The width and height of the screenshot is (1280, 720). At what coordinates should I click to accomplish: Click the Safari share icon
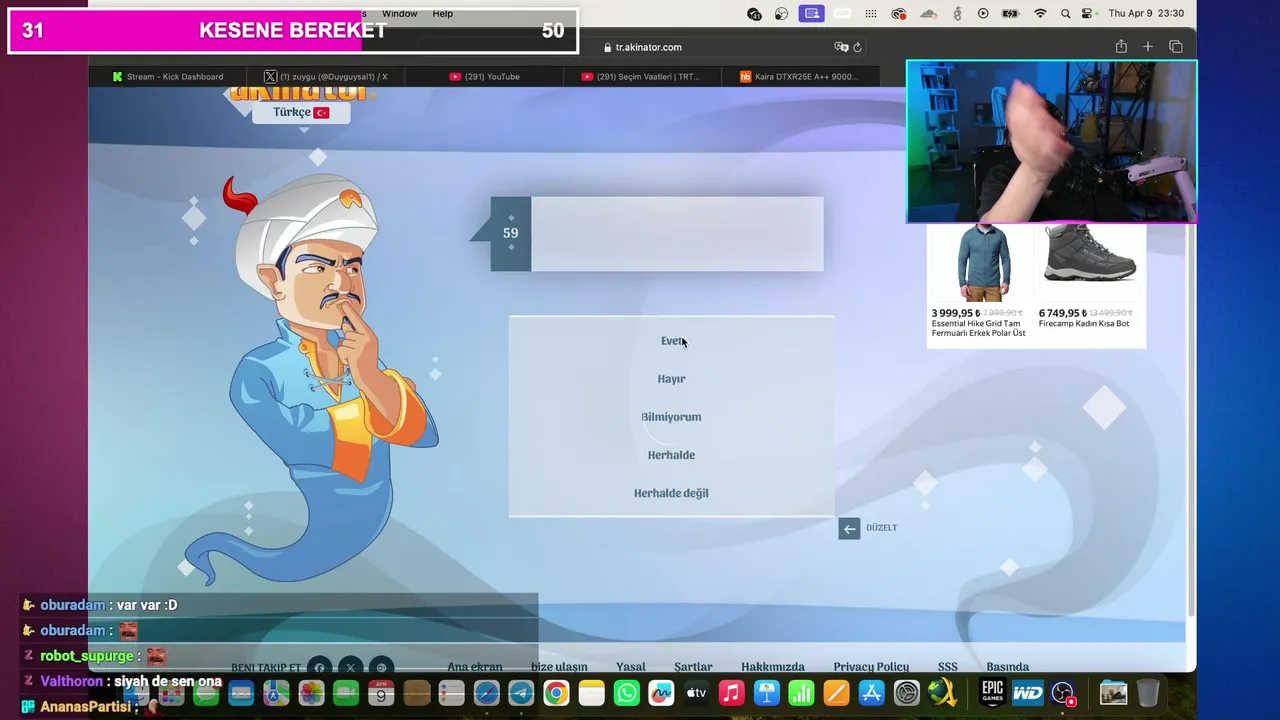pos(1121,47)
